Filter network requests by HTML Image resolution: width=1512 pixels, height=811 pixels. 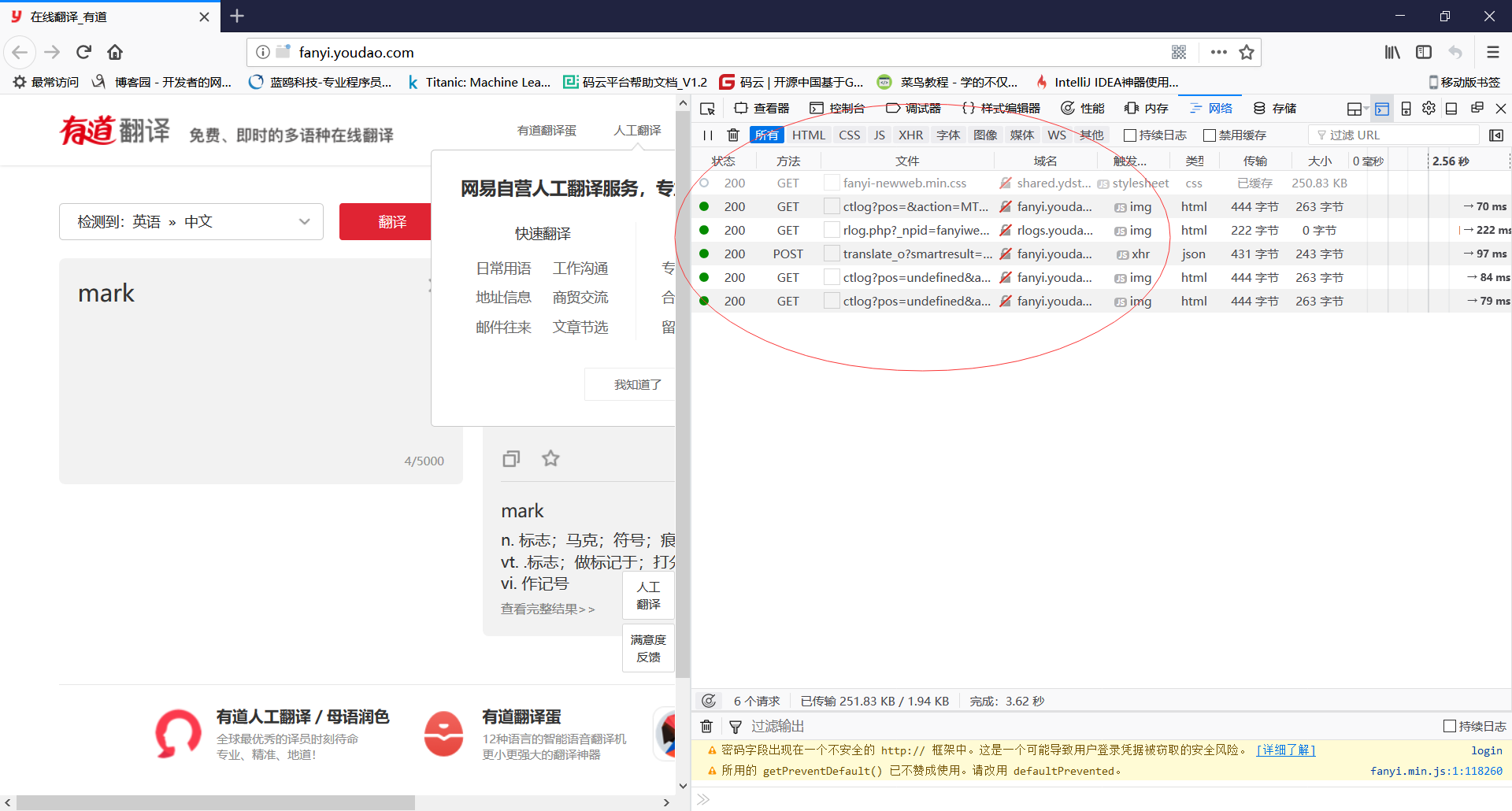tap(809, 135)
